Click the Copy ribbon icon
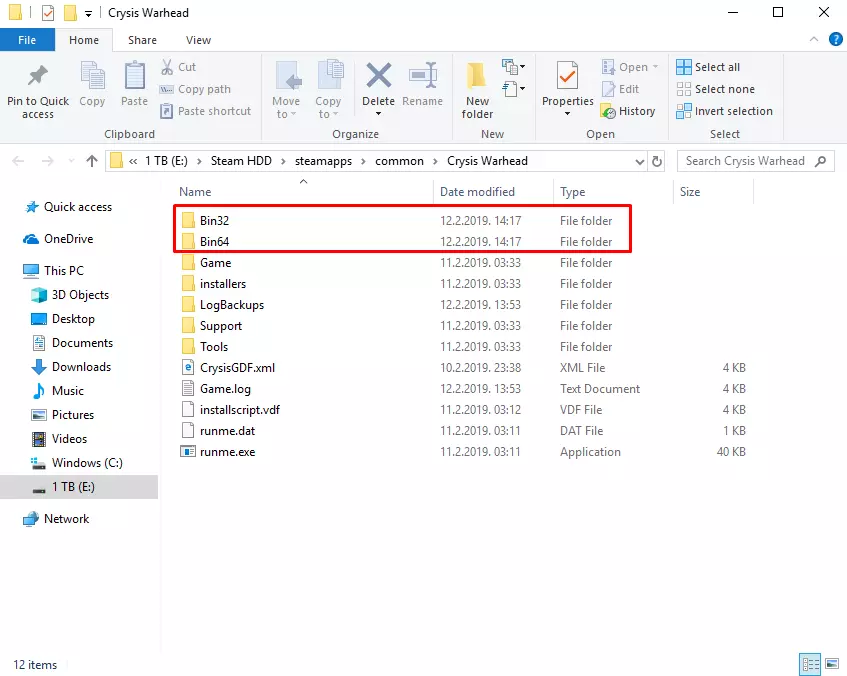Screen dimensions: 847x676 [x=92, y=76]
